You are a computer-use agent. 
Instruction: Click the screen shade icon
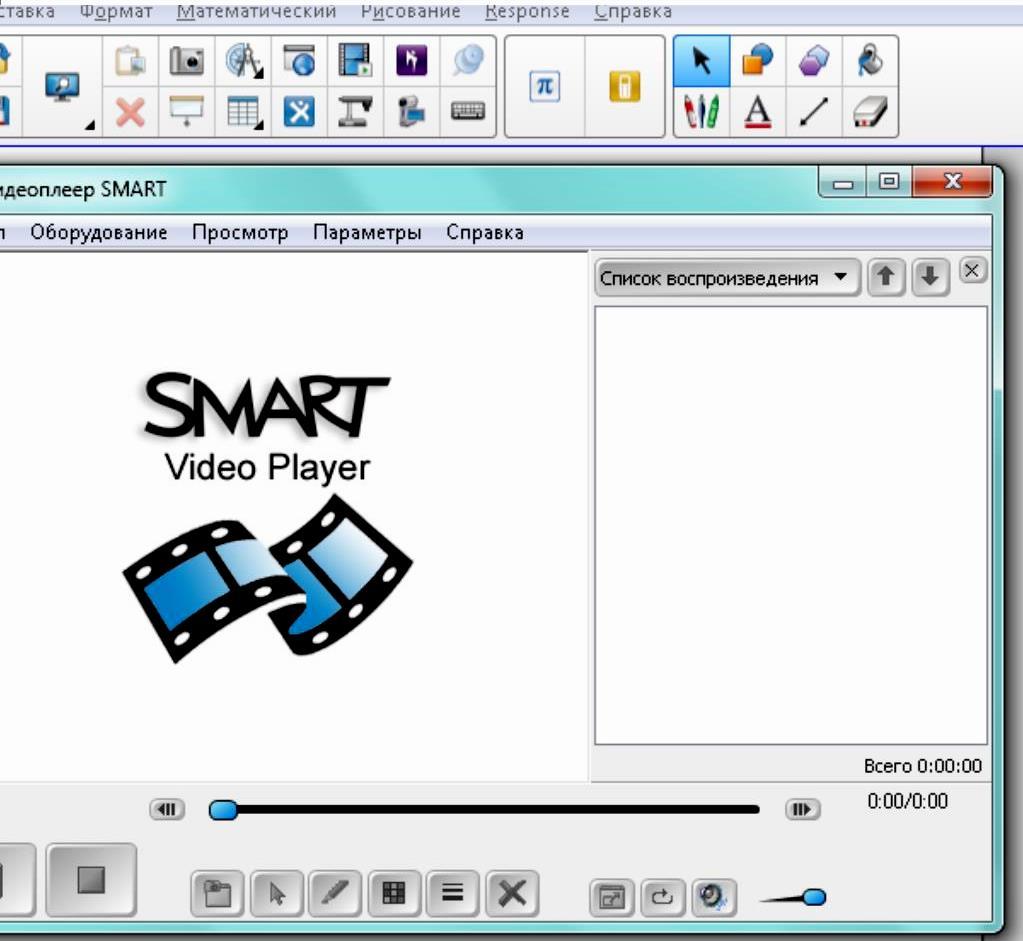click(x=187, y=112)
